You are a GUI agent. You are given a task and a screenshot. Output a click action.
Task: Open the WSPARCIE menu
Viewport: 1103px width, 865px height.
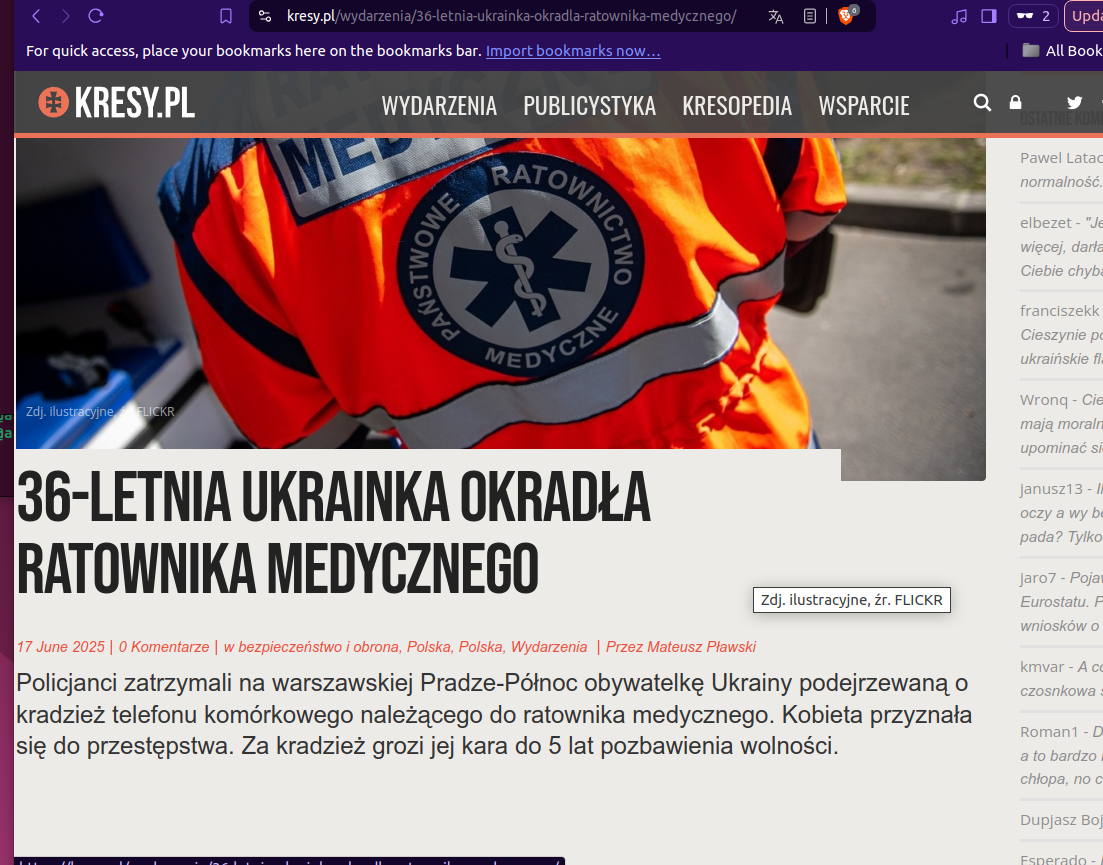click(x=864, y=106)
